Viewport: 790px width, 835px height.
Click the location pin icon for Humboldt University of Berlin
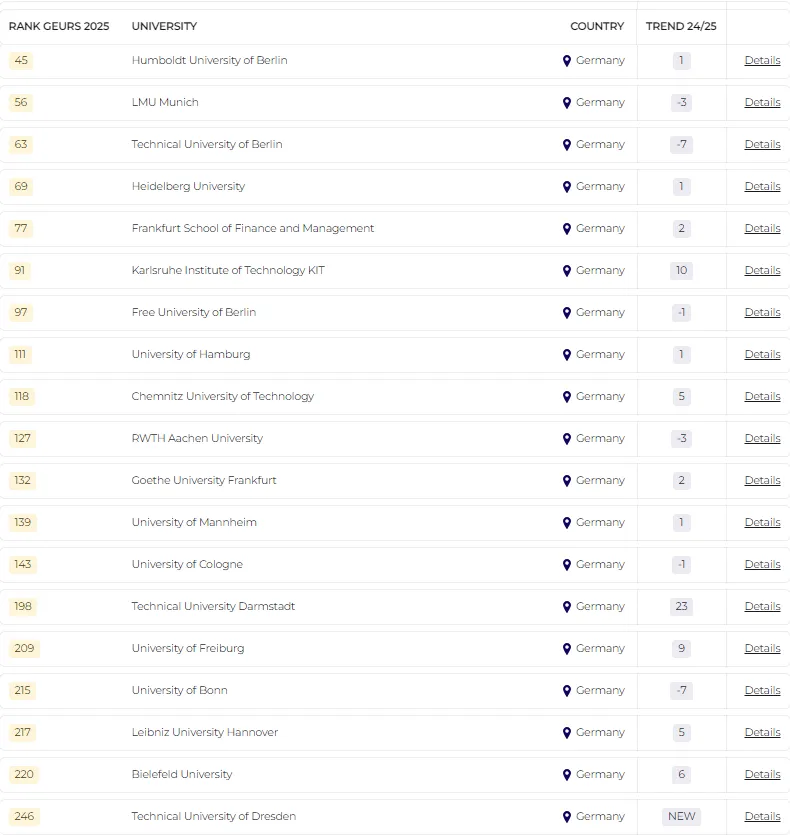tap(567, 61)
